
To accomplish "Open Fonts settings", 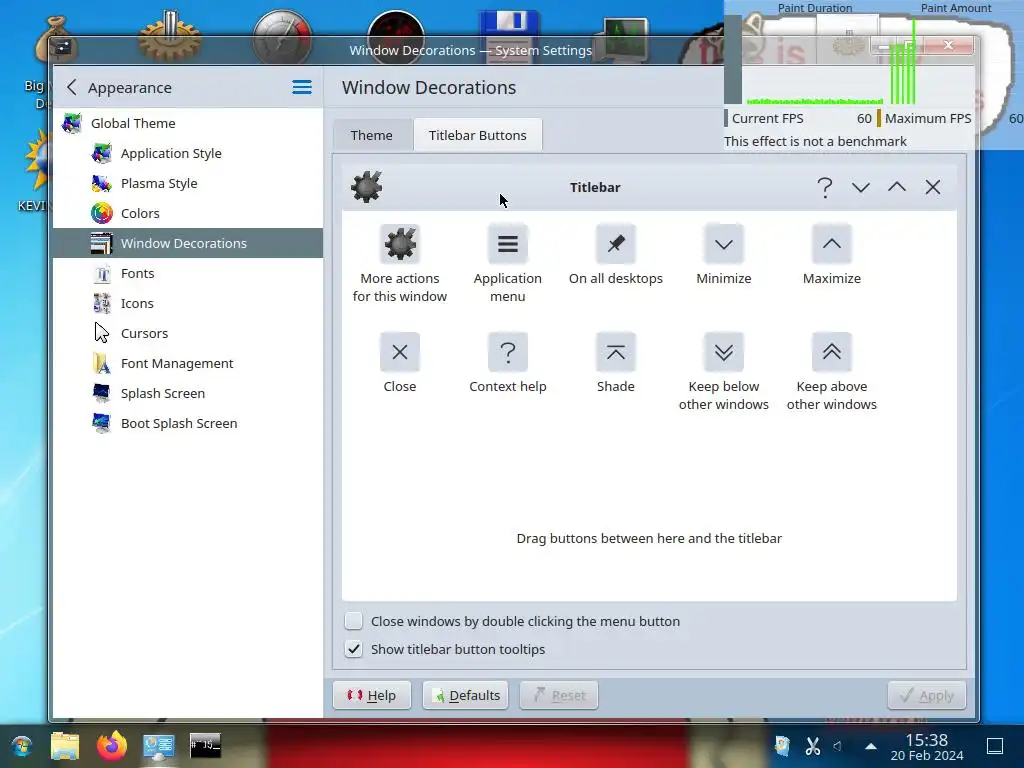I will click(188, 274).
